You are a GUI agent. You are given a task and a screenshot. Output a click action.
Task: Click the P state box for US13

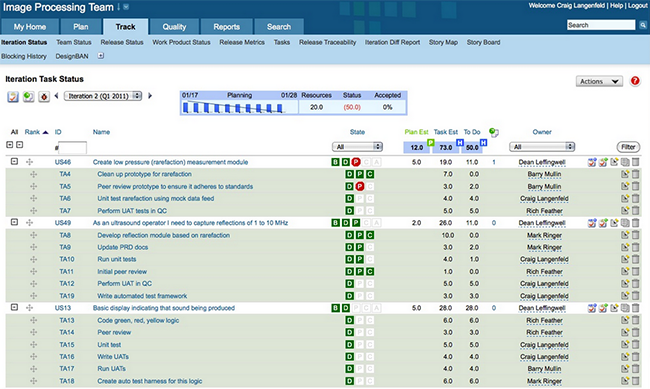(x=356, y=308)
